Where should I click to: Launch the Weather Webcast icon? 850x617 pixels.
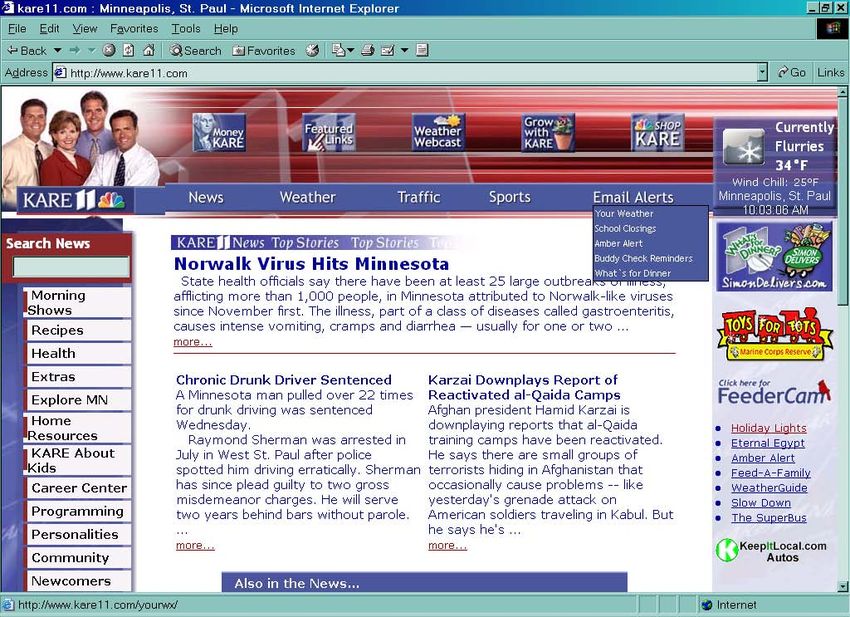439,132
